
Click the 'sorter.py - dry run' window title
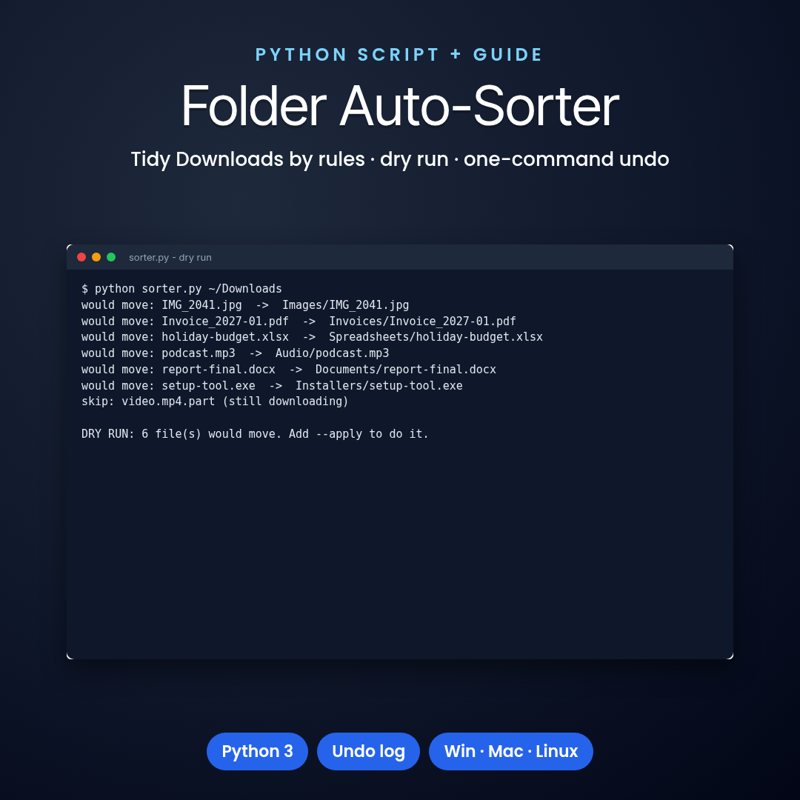170,258
